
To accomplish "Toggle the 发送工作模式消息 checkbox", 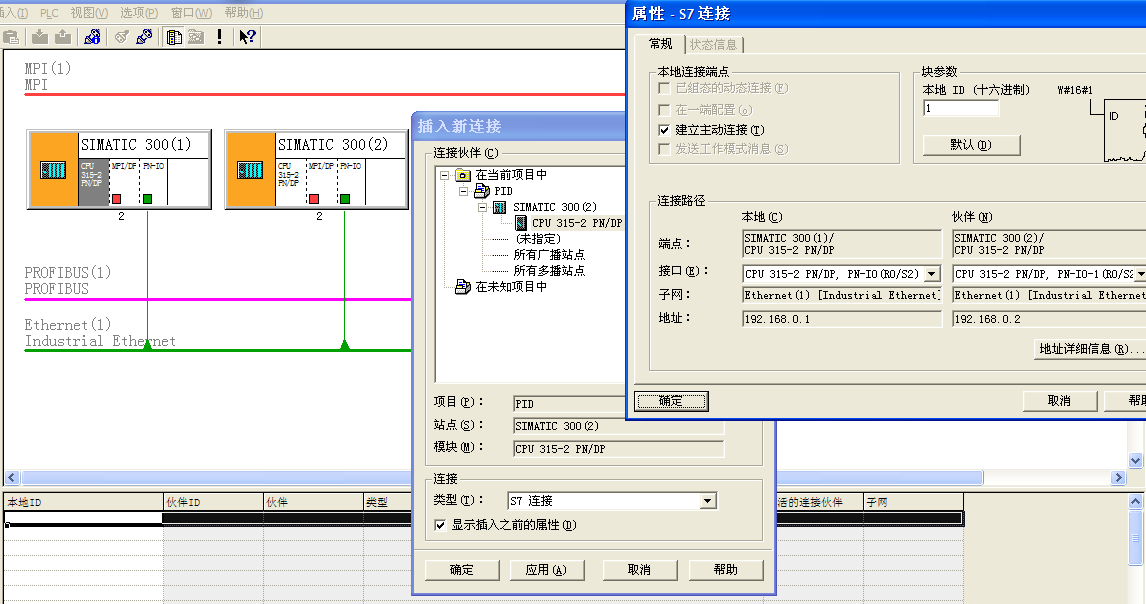I will click(x=664, y=148).
